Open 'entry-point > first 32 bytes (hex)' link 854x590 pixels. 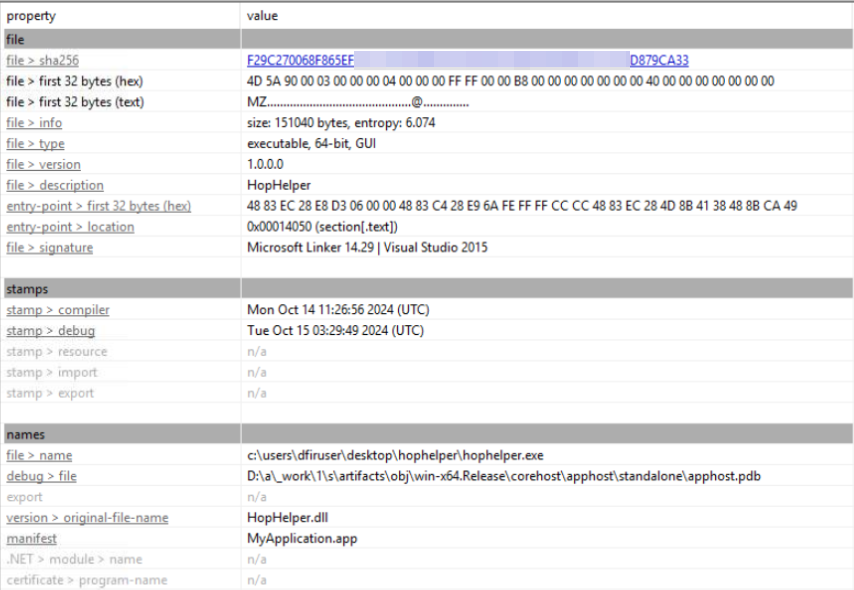pos(98,206)
